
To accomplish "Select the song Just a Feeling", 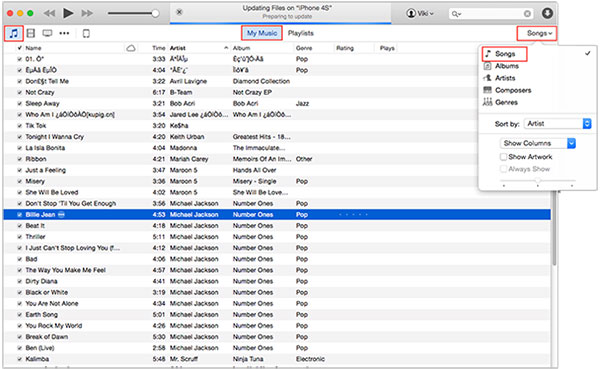I will pos(46,170).
